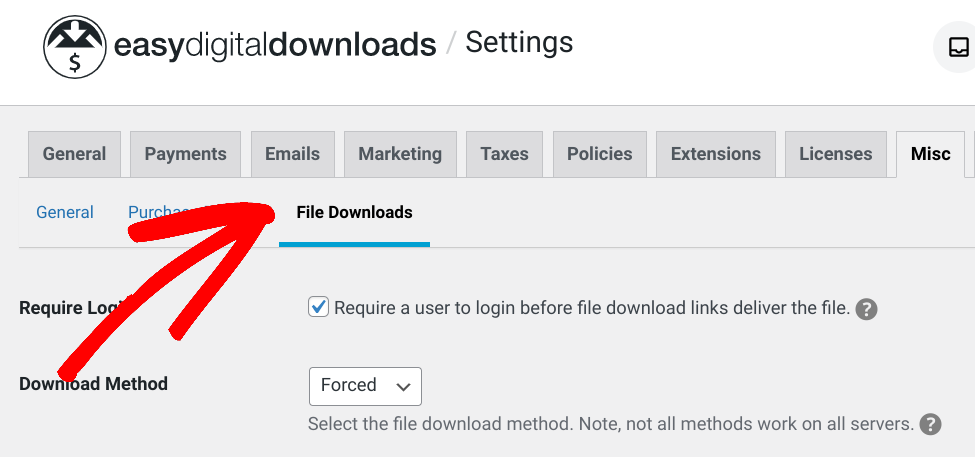Open the Taxes tab
This screenshot has width=975, height=457.
coord(504,154)
